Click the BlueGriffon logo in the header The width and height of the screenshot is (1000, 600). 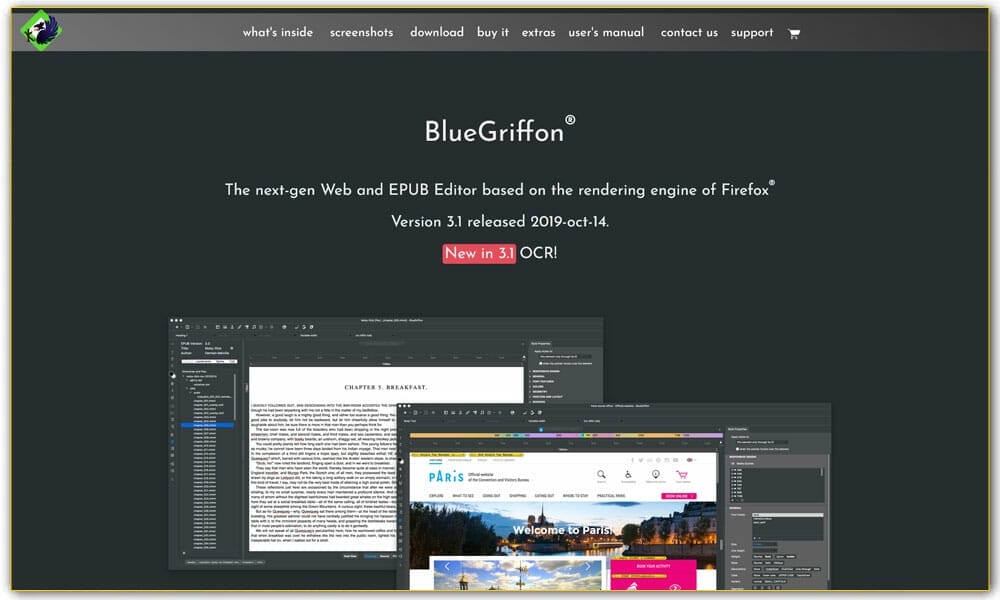40,31
